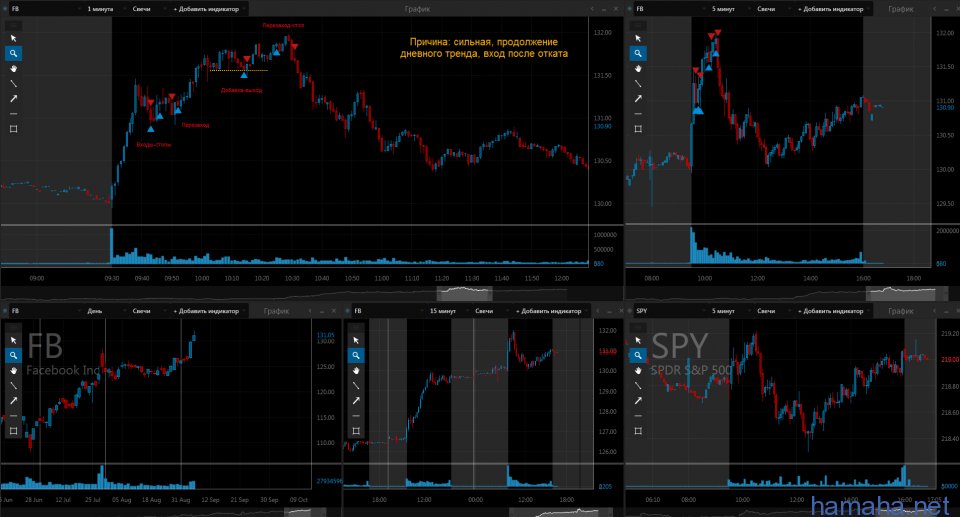The height and width of the screenshot is (517, 960).
Task: Select the hand pan tool in FB 1 минута chart
Action: 13,69
